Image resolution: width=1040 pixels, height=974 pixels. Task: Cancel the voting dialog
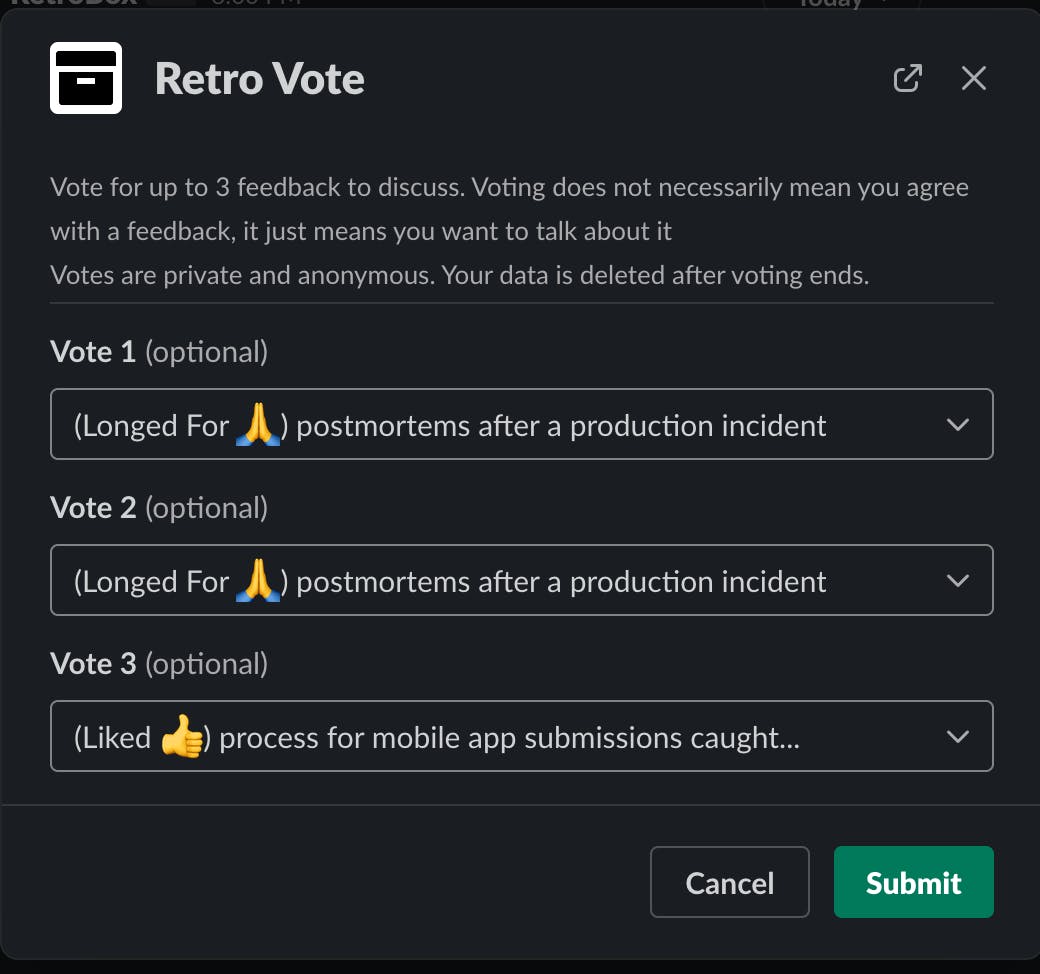729,882
